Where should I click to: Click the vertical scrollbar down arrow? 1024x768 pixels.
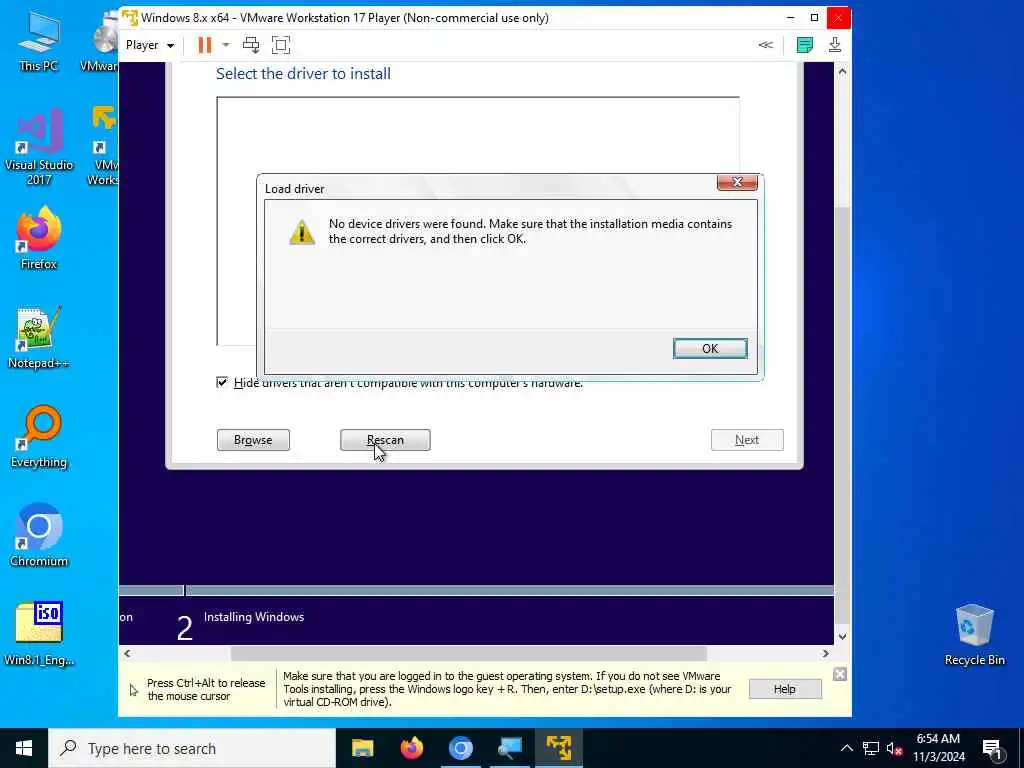tap(842, 636)
